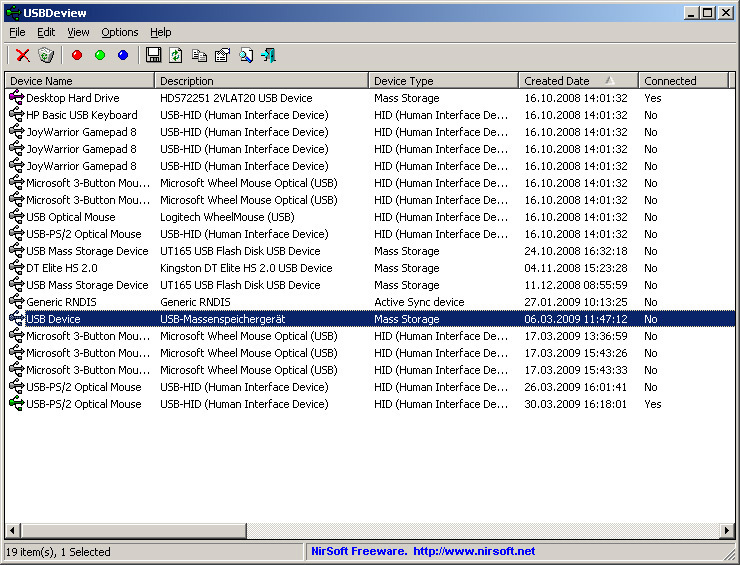Sort by Connected column header
This screenshot has height=565, width=740.
684,81
